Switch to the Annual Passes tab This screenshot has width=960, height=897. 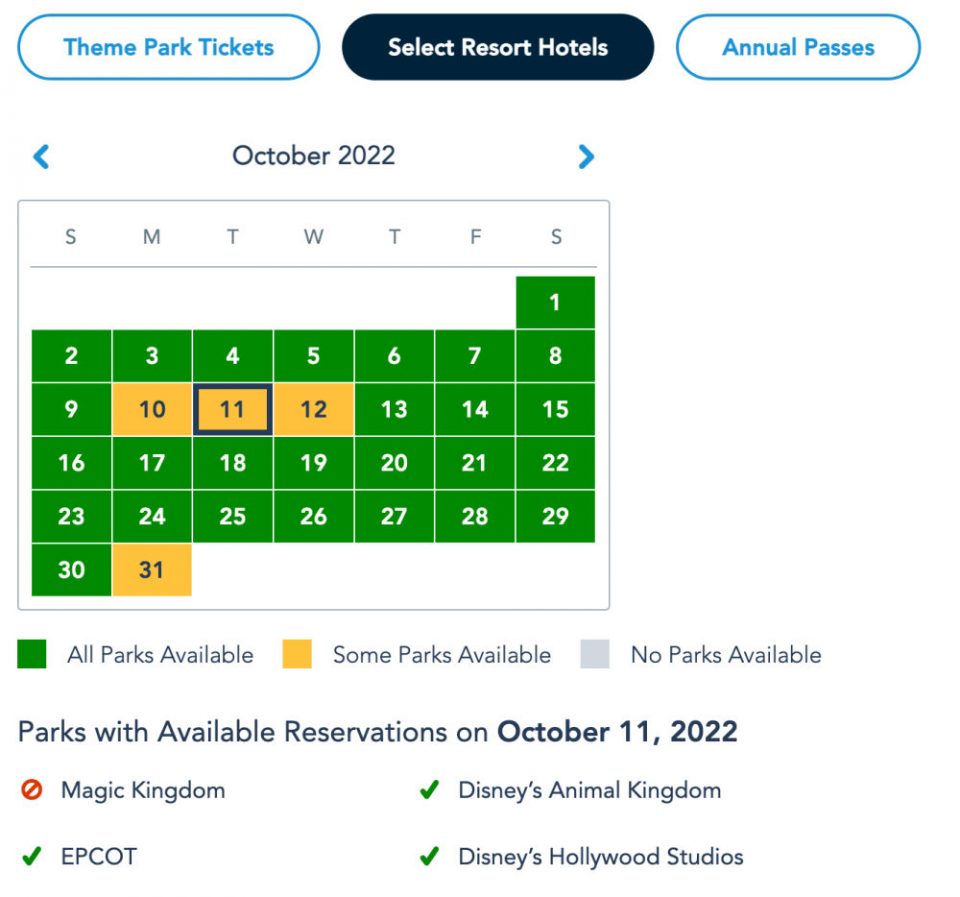tap(797, 46)
